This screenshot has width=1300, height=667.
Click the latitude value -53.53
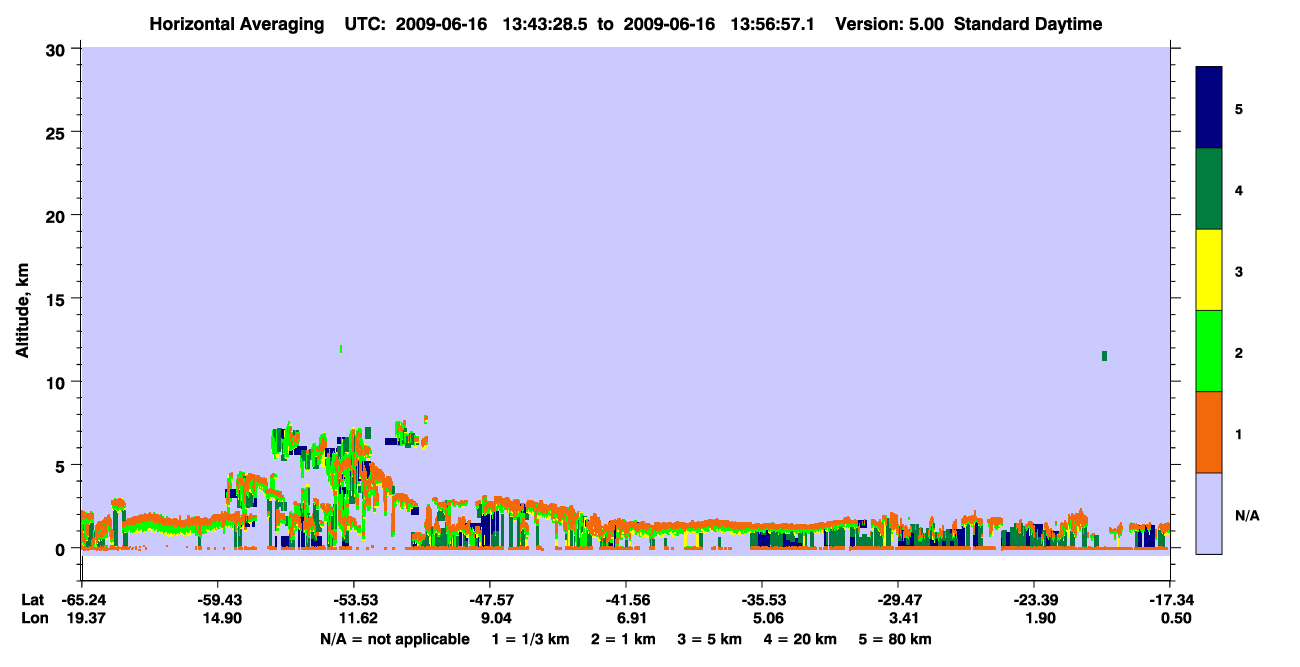point(354,600)
